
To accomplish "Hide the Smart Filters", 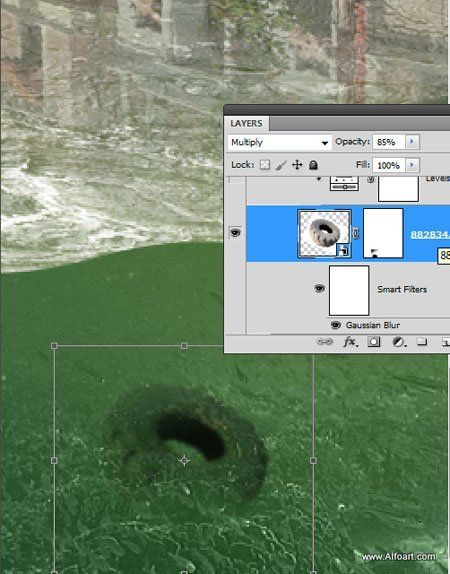I will tap(319, 288).
